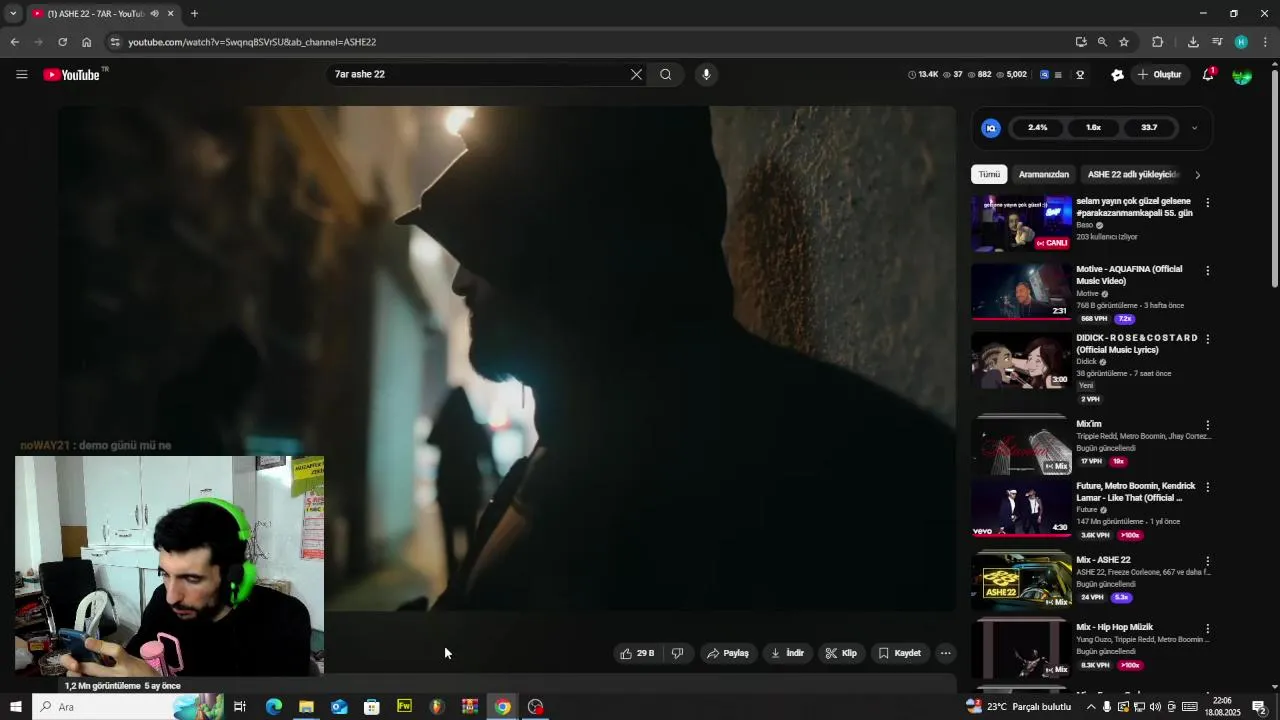1280x720 pixels.
Task: Click the Paylaş share button
Action: 728,653
